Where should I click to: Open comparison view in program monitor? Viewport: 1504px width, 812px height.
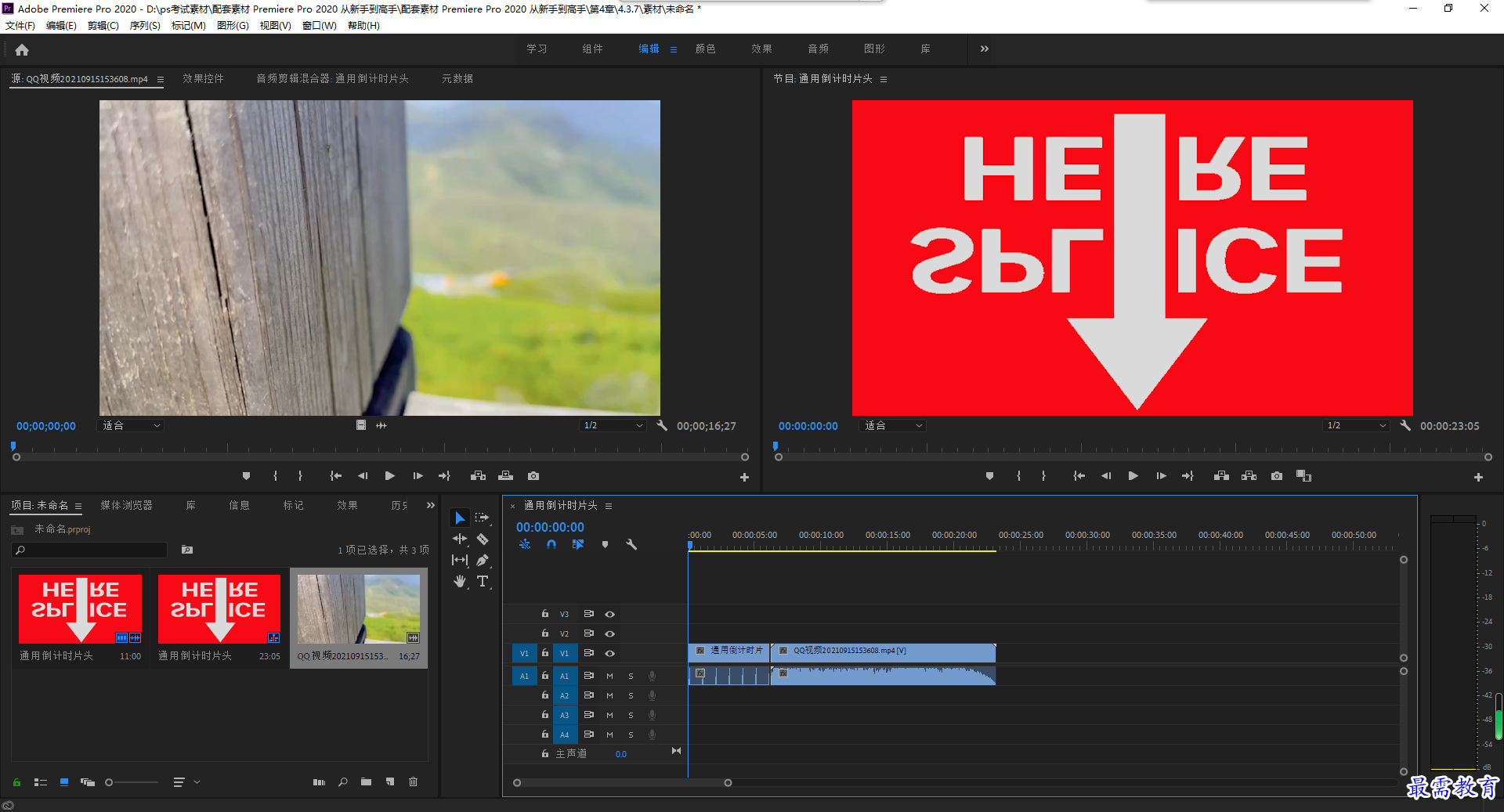click(x=1303, y=475)
